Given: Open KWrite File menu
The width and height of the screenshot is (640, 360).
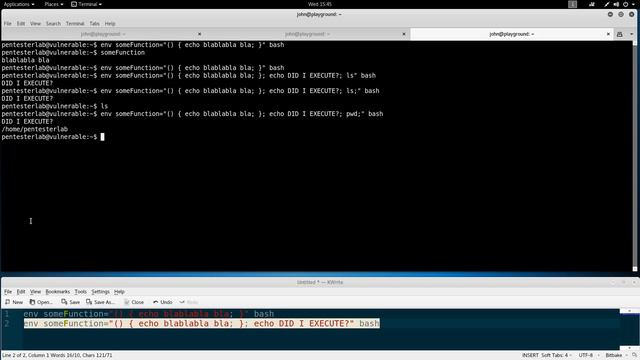Looking at the screenshot, I should pyautogui.click(x=8, y=292).
